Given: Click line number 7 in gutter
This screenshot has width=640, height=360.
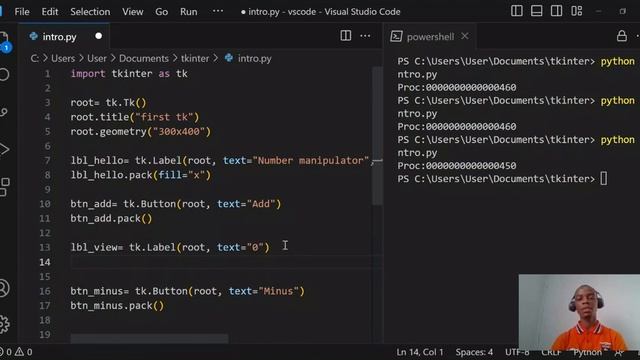Looking at the screenshot, I should tap(47, 160).
